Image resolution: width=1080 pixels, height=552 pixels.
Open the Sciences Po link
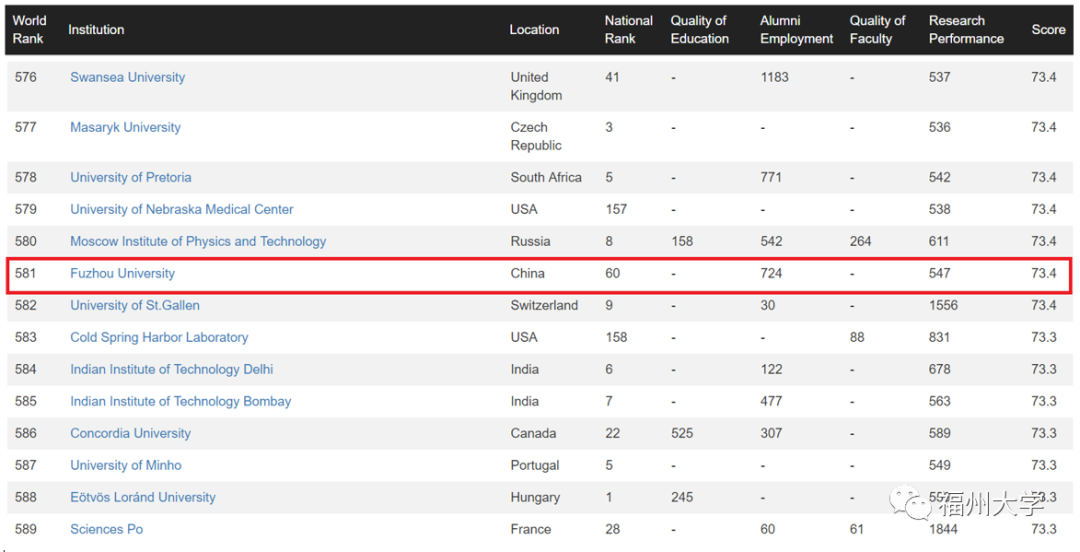pyautogui.click(x=107, y=529)
